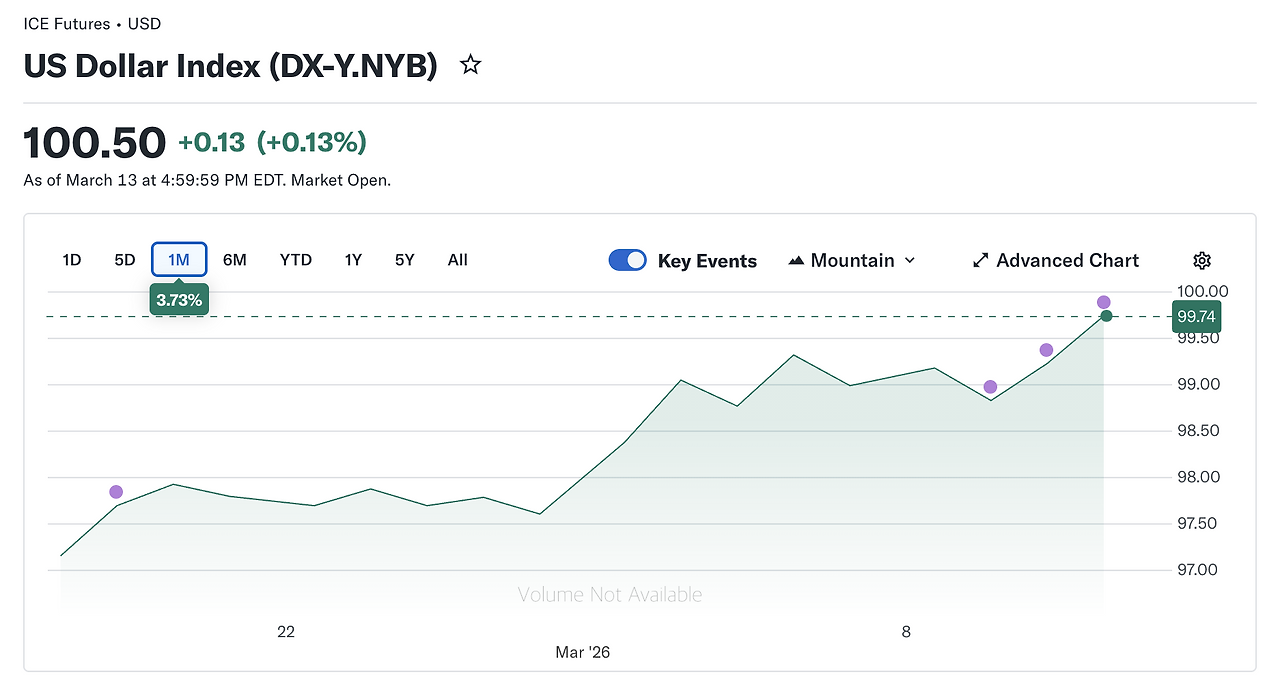This screenshot has height=685, width=1280.
Task: Open the Advanced Chart link
Action: point(1067,261)
